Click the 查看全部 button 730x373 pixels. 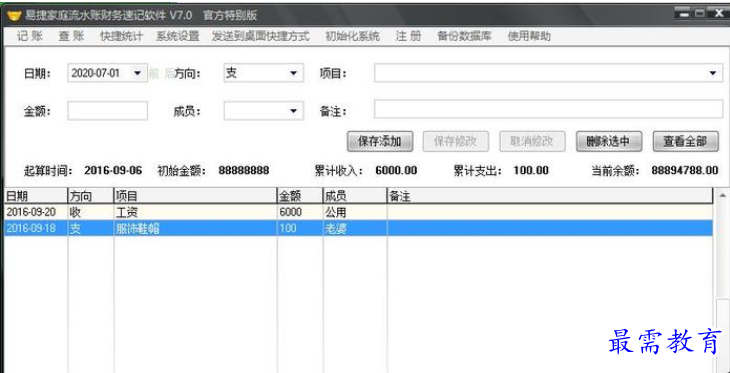(x=686, y=141)
